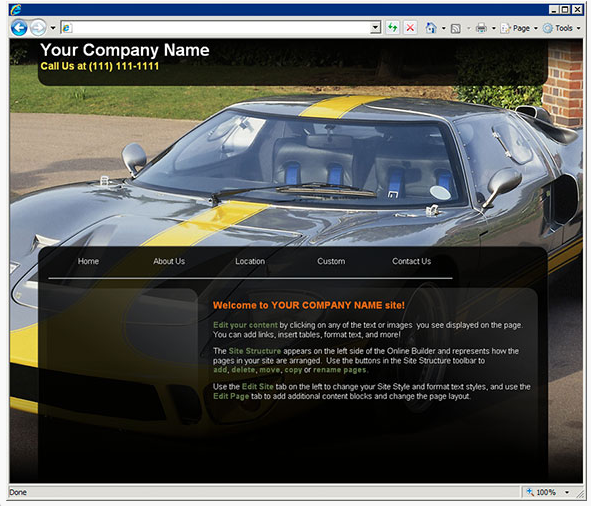Click the Home page icon
Image resolution: width=591 pixels, height=506 pixels.
[430, 28]
